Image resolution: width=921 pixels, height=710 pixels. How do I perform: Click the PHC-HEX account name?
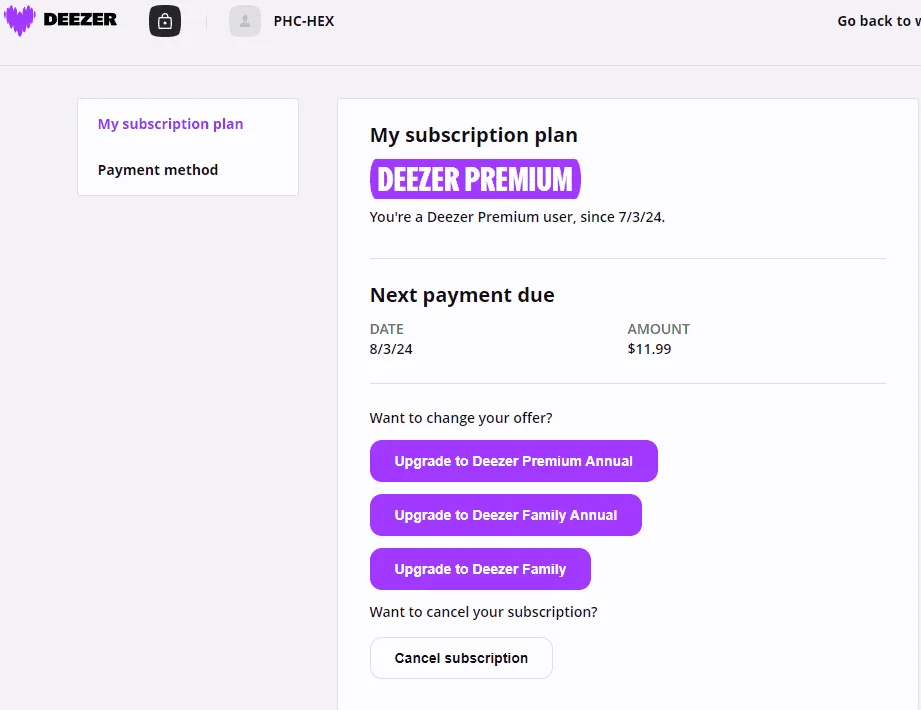point(304,21)
